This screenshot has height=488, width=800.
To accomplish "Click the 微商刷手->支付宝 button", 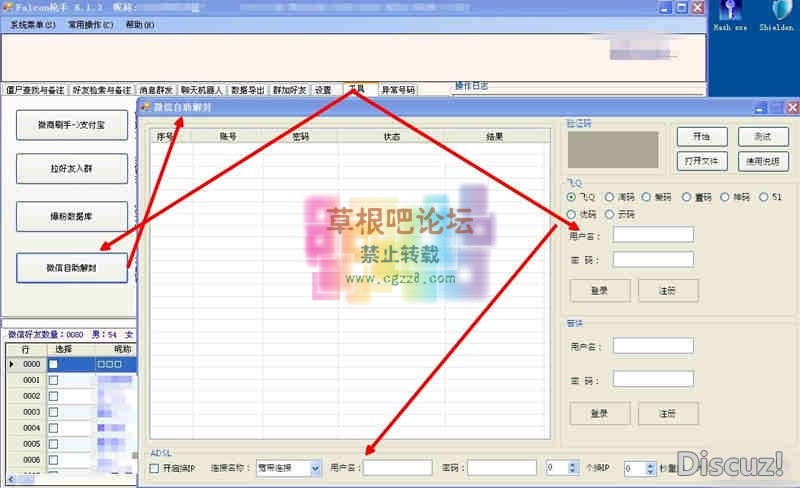I will point(72,125).
